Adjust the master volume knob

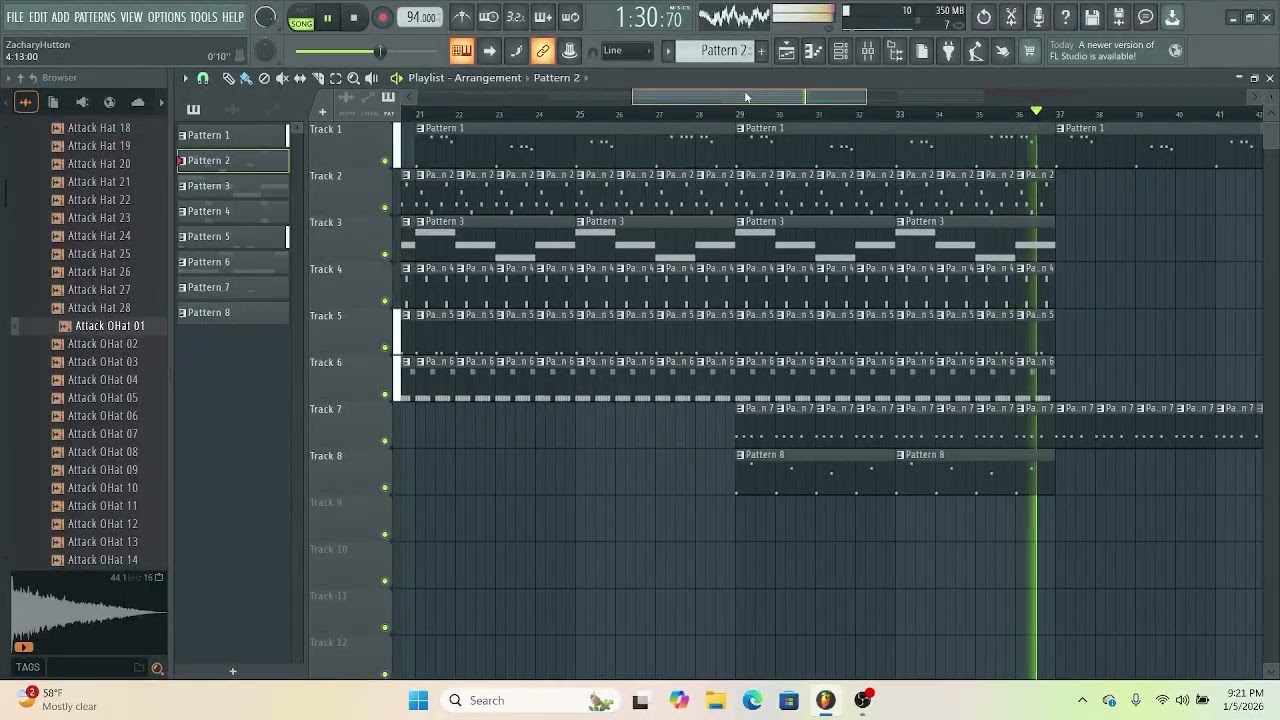coord(266,17)
